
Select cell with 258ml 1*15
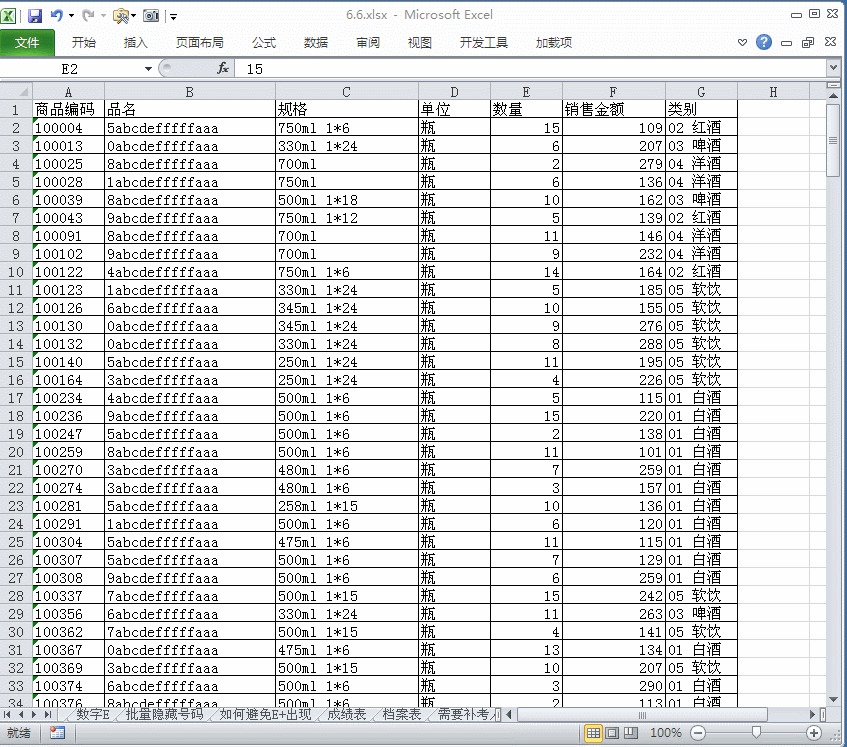347,506
